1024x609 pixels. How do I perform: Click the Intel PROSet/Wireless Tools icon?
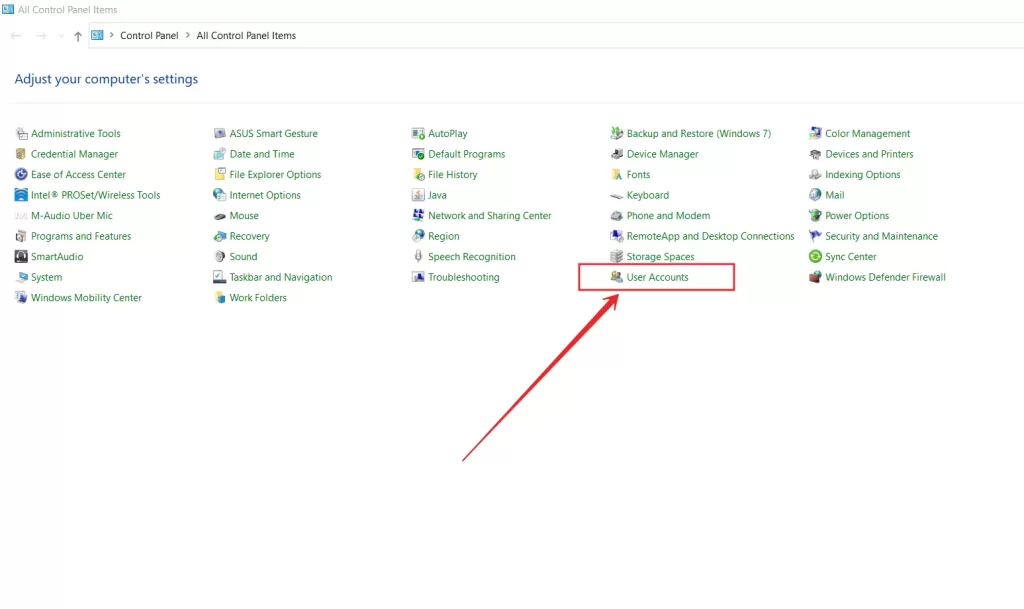pos(21,195)
